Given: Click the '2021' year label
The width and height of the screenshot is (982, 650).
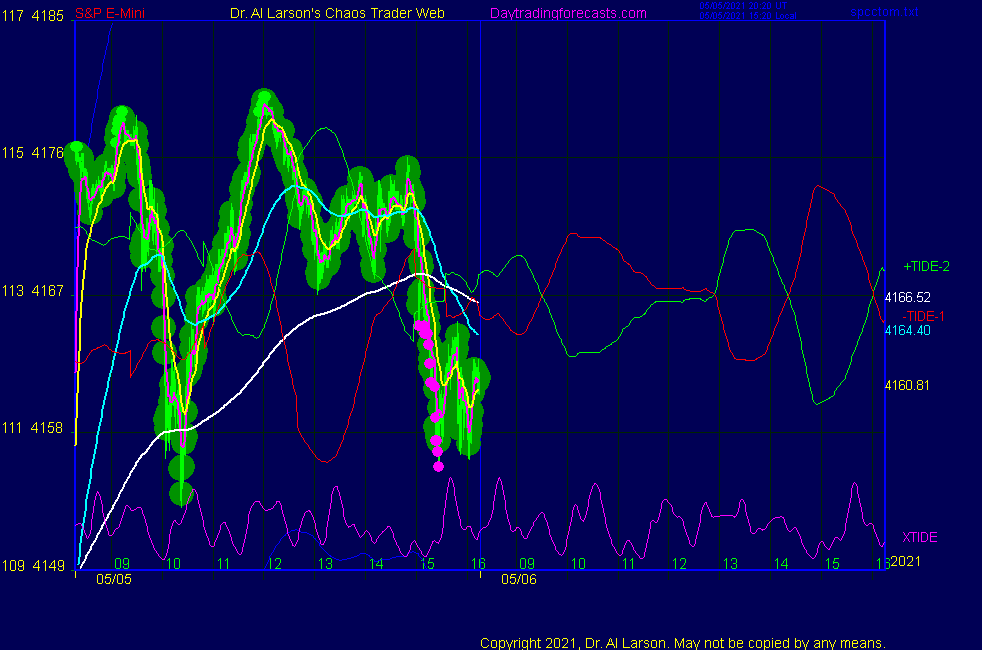Looking at the screenshot, I should tap(906, 561).
